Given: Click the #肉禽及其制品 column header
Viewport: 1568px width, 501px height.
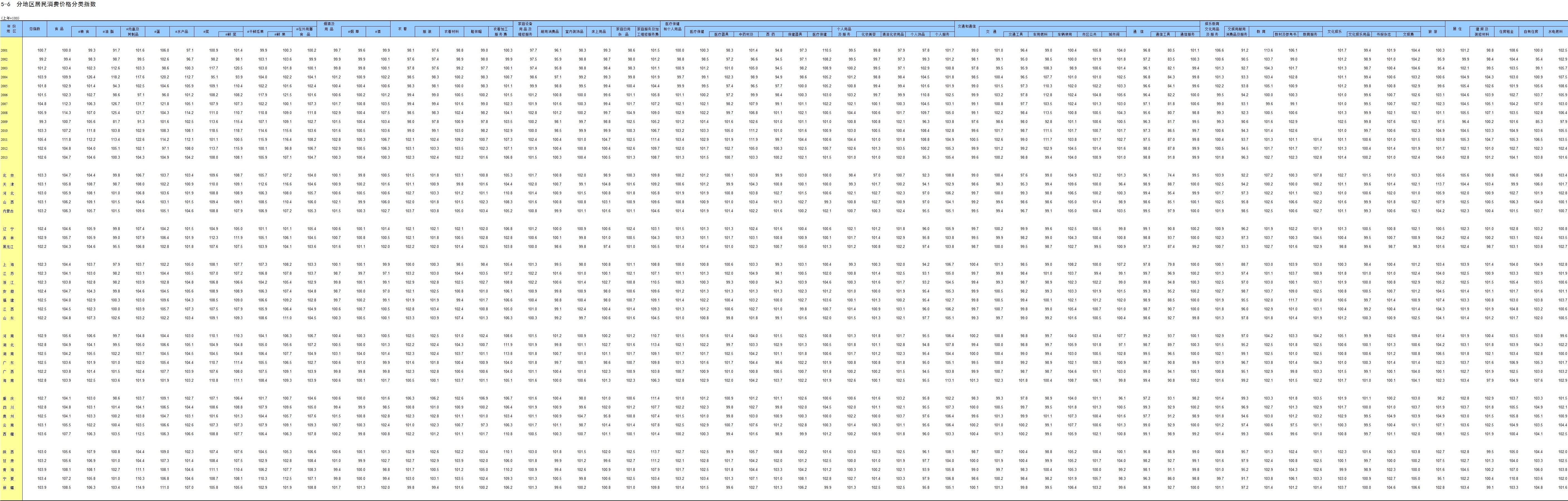Looking at the screenshot, I should tap(133, 32).
